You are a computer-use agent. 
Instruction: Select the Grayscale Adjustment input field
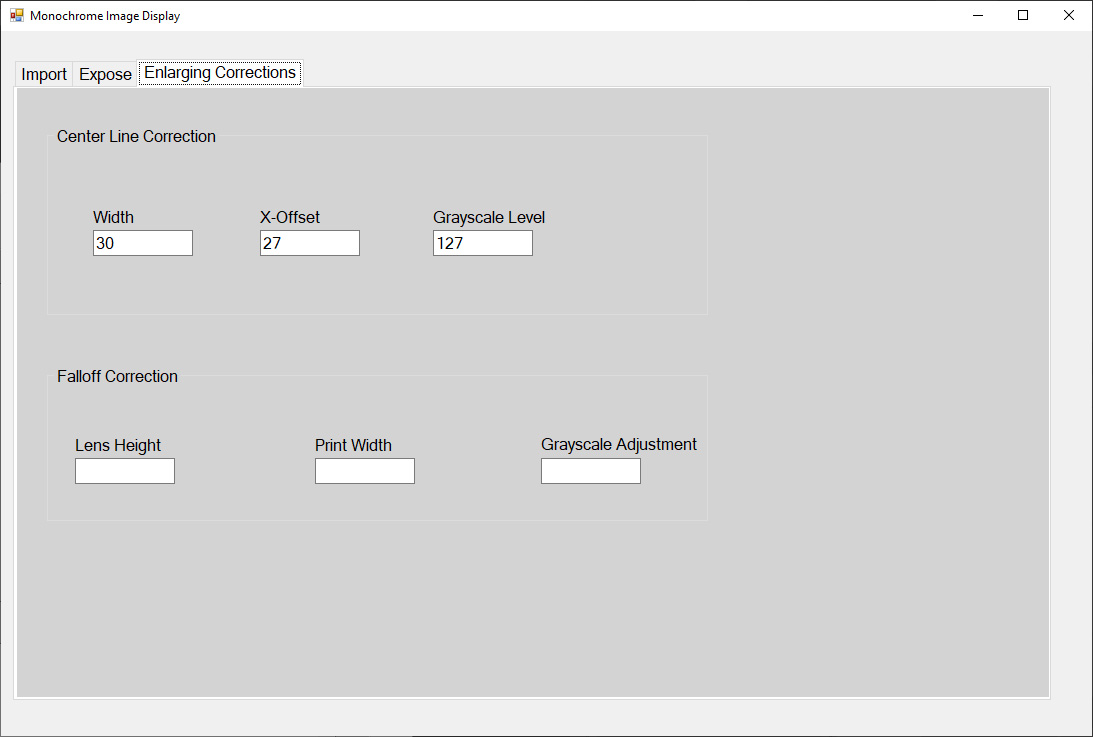590,471
